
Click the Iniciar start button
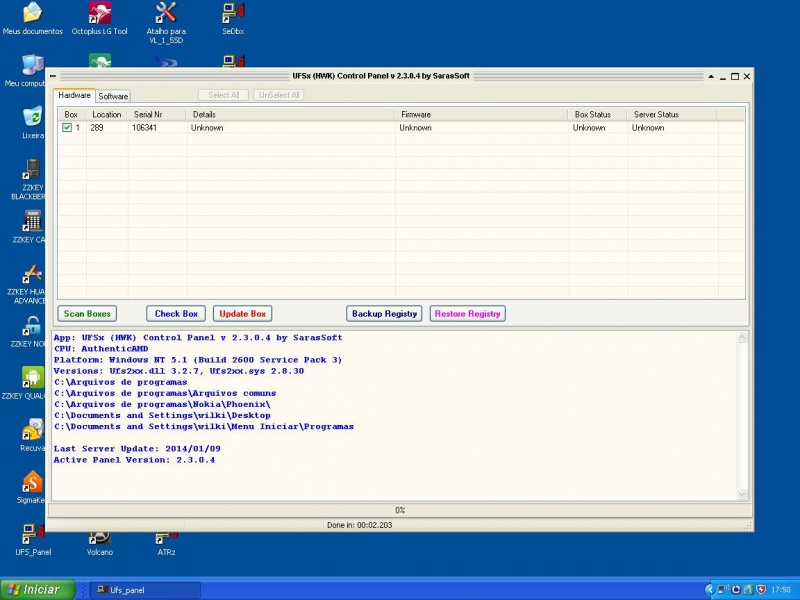pyautogui.click(x=38, y=590)
